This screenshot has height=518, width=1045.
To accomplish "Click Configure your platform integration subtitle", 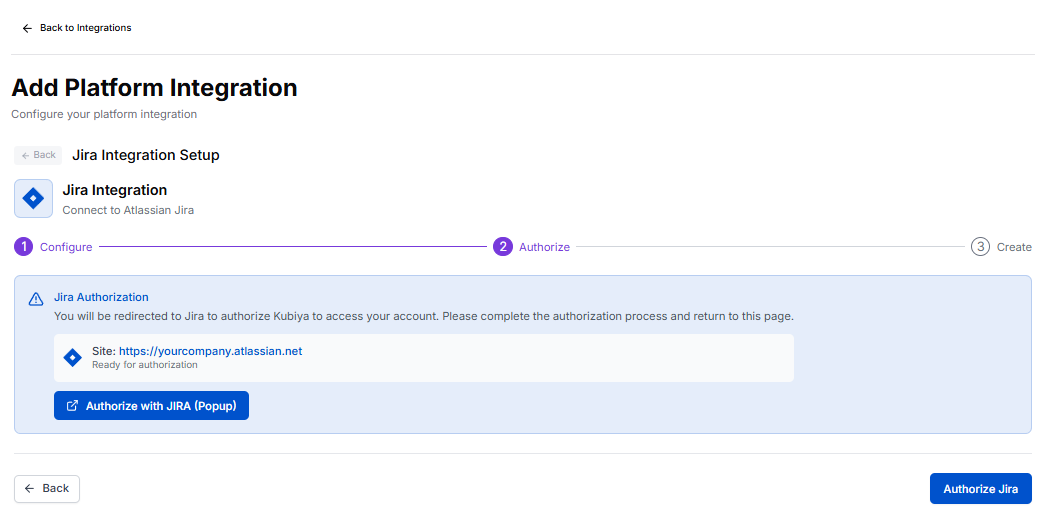I will [104, 114].
